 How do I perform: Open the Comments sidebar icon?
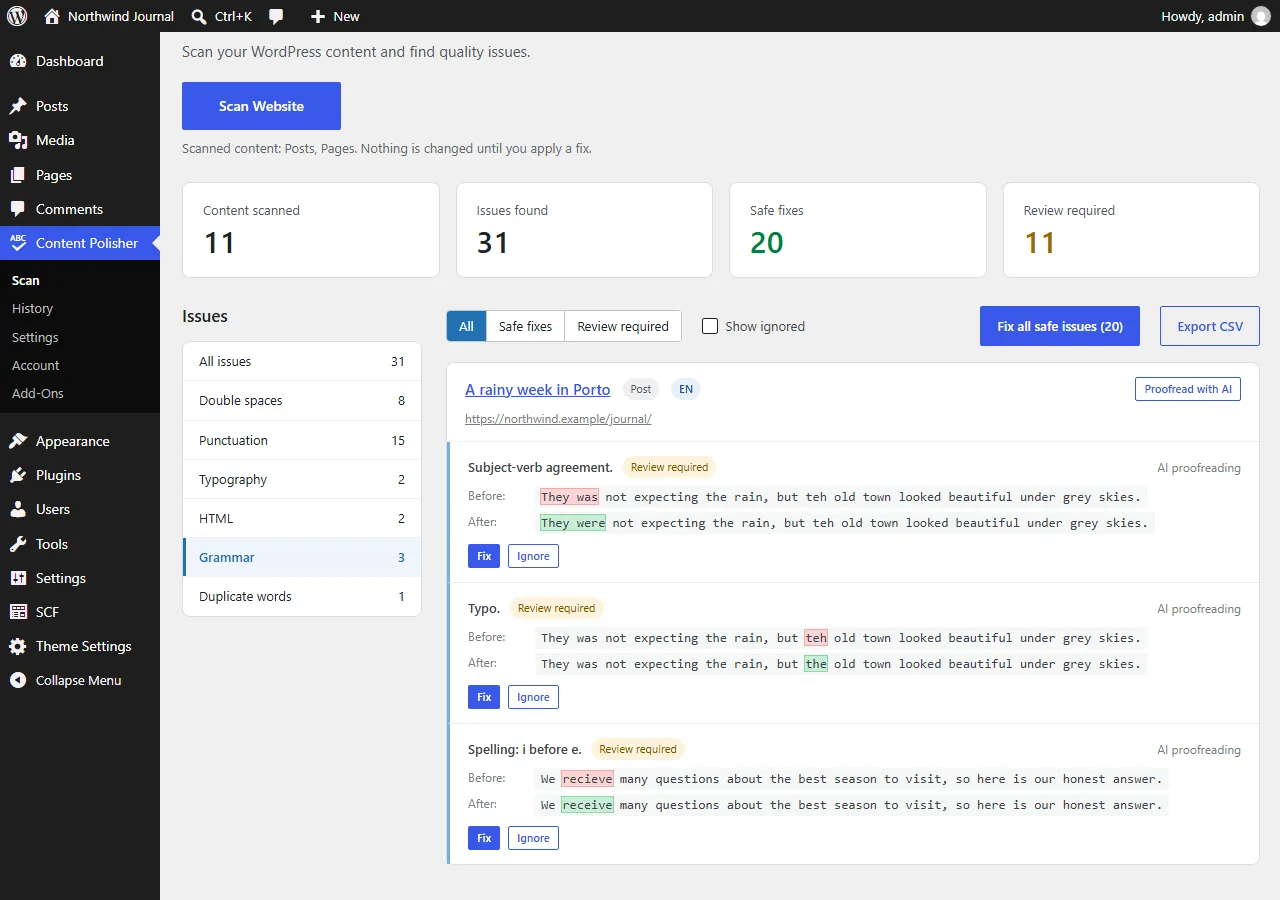(x=18, y=209)
